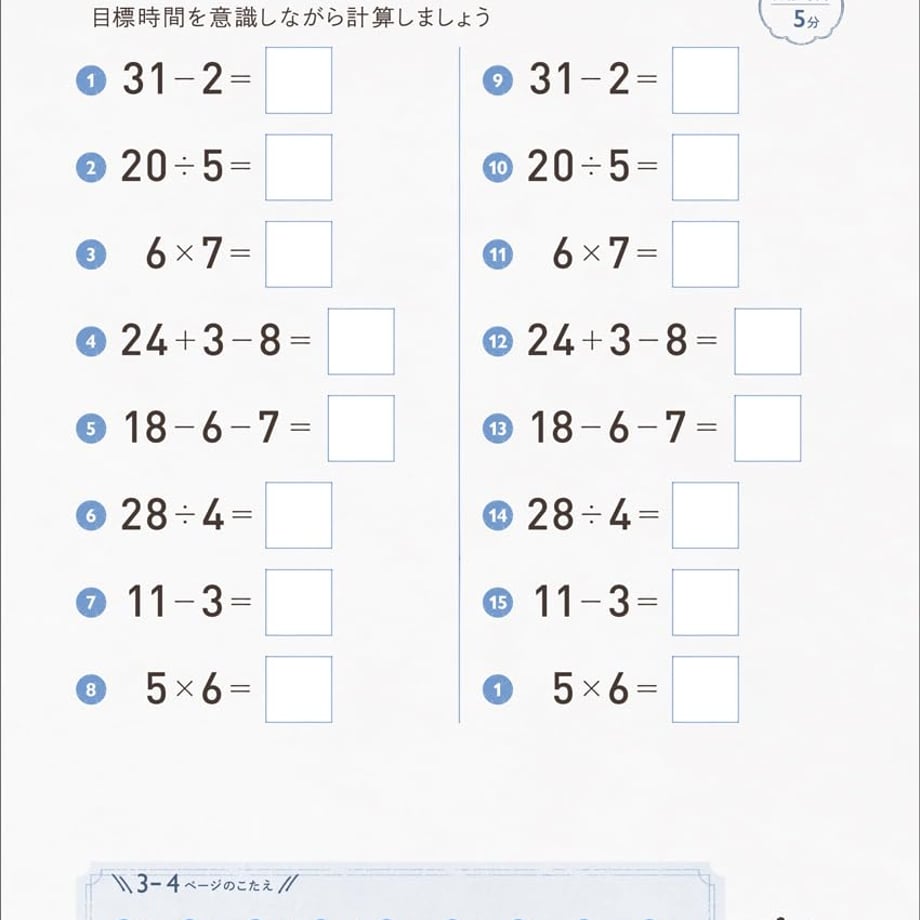Click the blue number 5 circle badge
This screenshot has height=920, width=920.
pyautogui.click(x=91, y=428)
